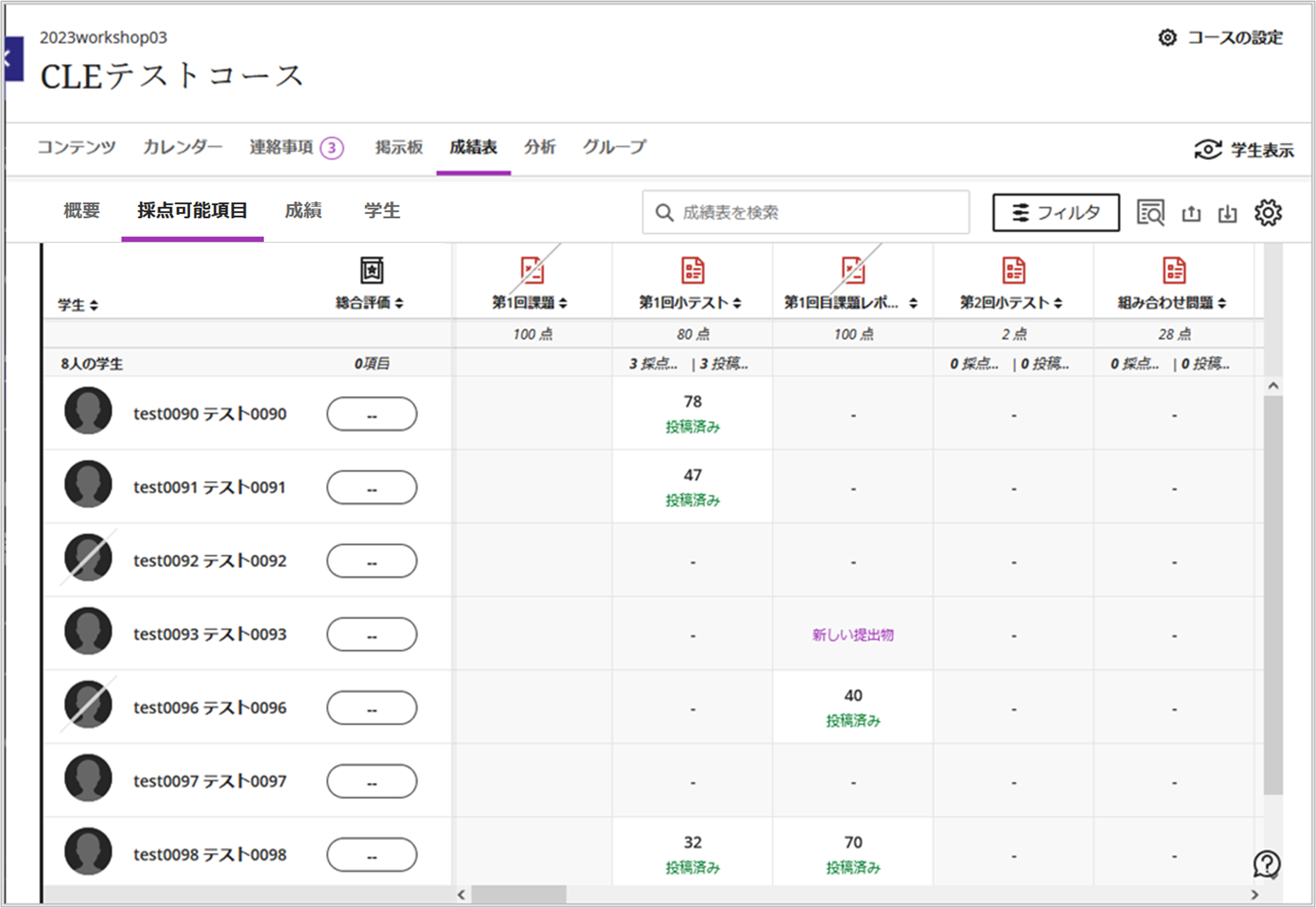The image size is (1316, 908).
Task: Click the 成績表 tab
Action: click(473, 147)
